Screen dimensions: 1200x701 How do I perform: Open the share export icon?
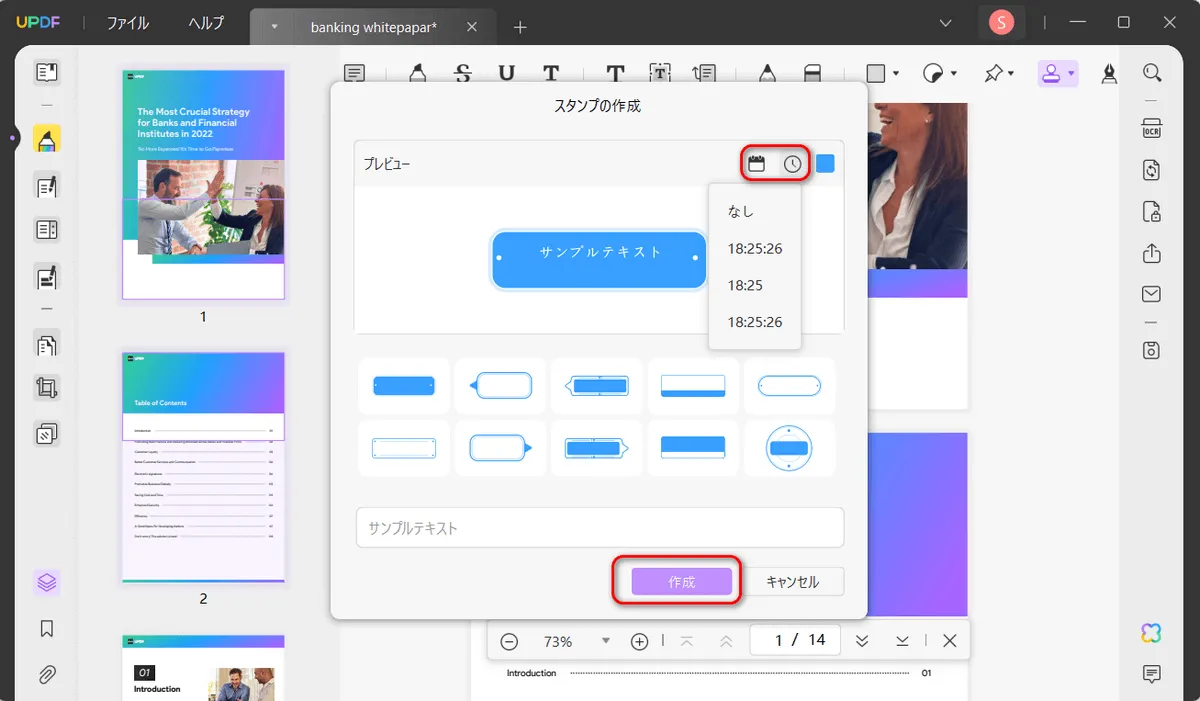click(x=1152, y=253)
